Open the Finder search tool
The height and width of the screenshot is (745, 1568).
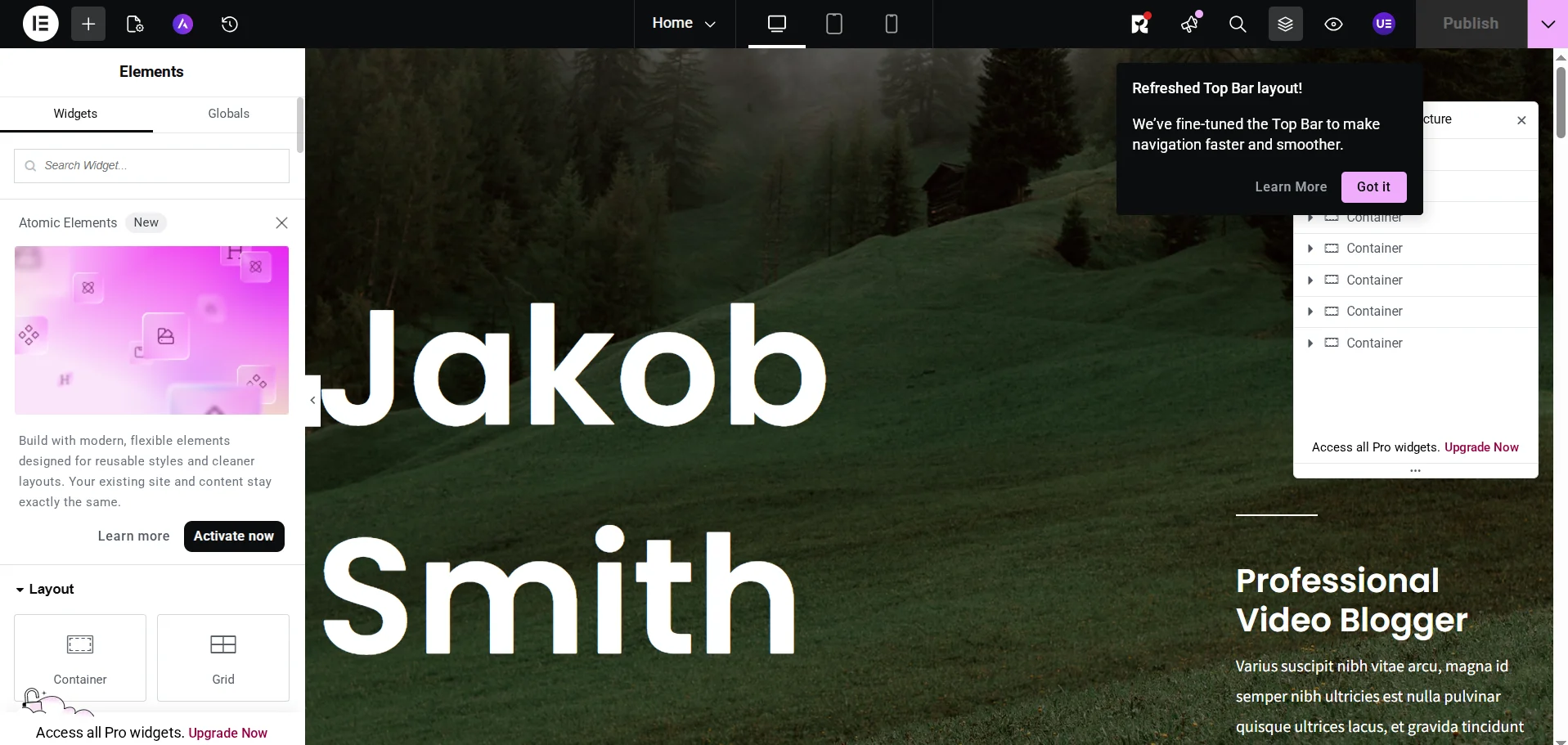(1237, 24)
